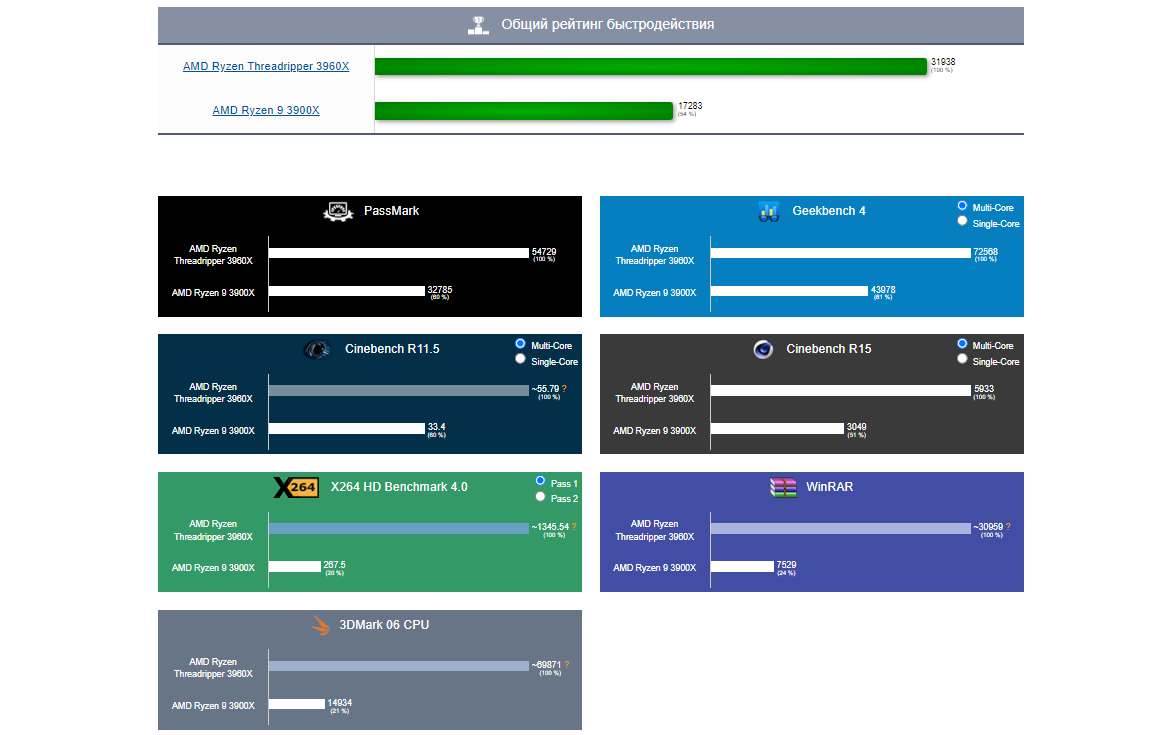Select Multi-Core in Geekbench 4

coord(962,205)
